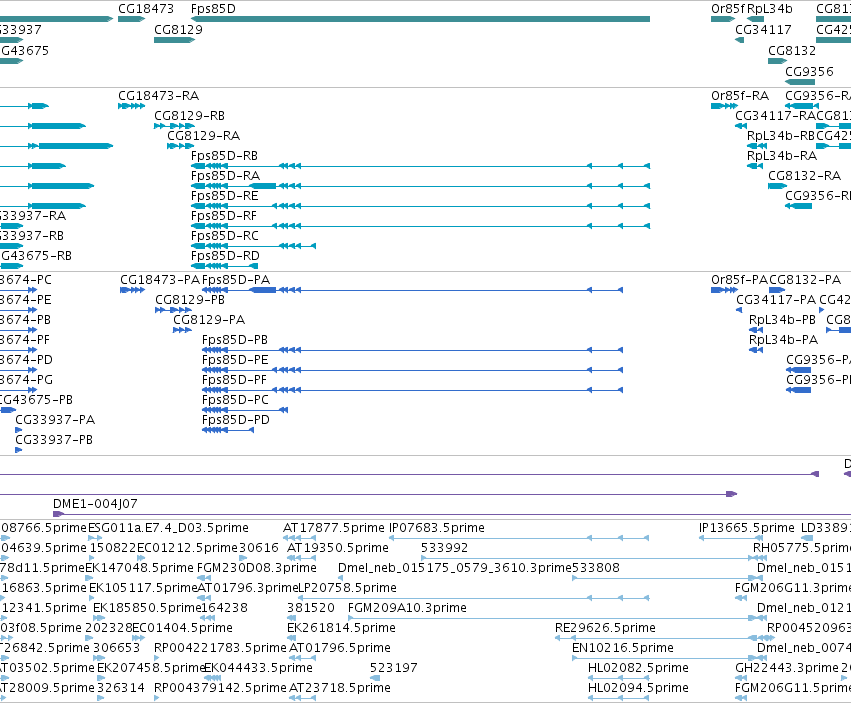Open the CG8129 gene label

coord(179,29)
